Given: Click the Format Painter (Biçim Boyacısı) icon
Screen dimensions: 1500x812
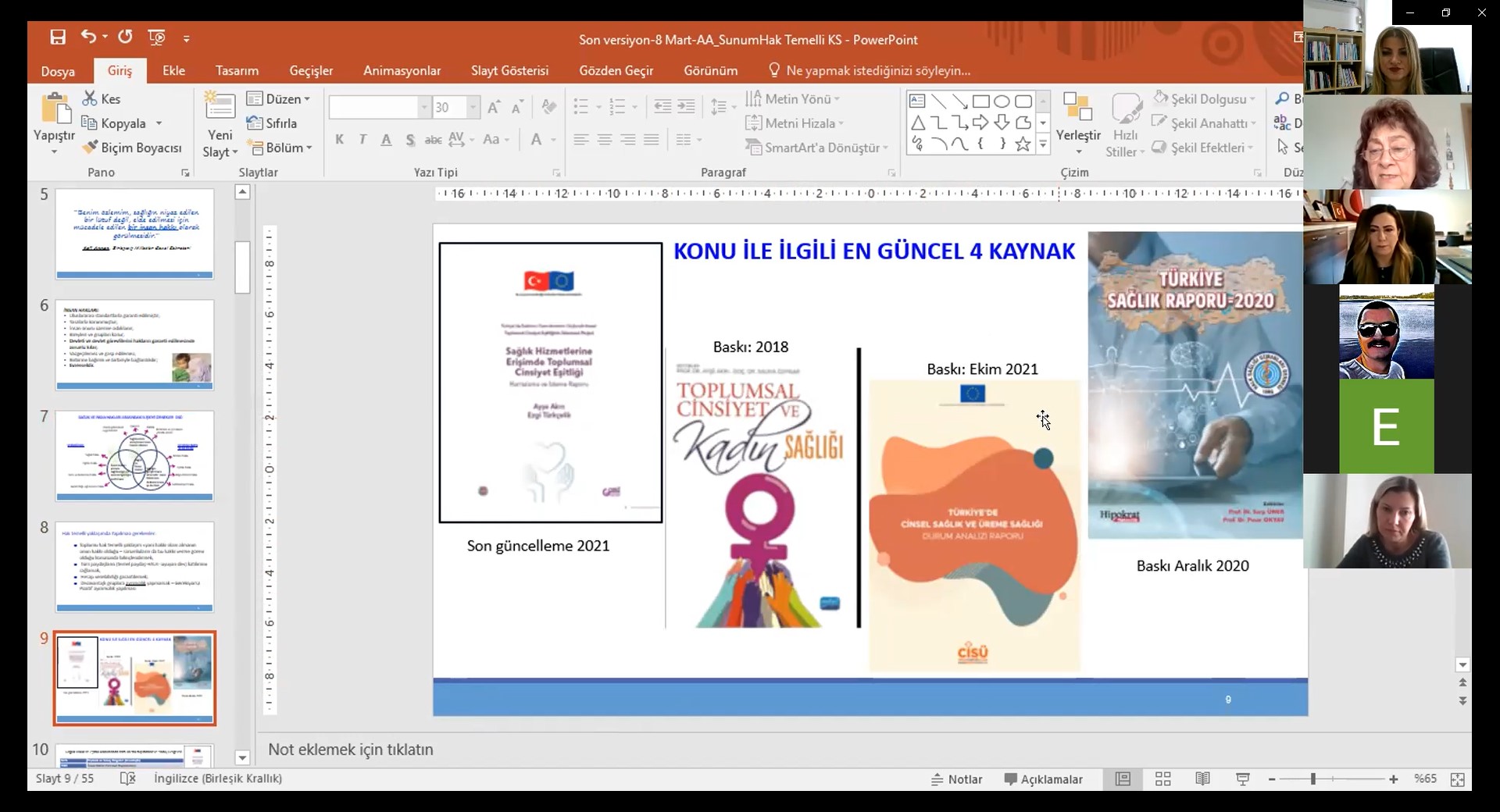Looking at the screenshot, I should tap(91, 148).
